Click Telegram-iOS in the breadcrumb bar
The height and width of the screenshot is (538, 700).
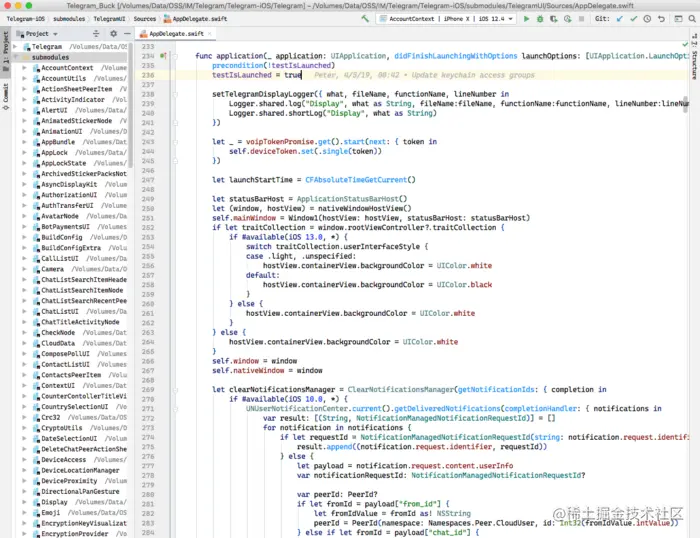[x=25, y=19]
